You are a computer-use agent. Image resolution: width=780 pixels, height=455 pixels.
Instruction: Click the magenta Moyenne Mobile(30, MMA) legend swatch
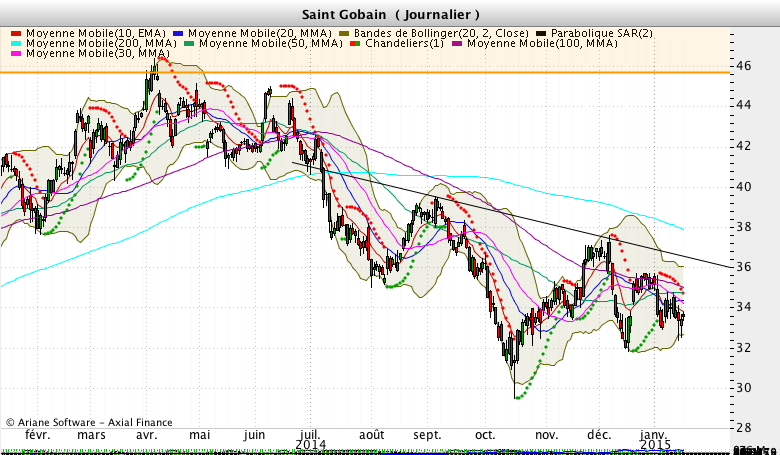[16, 53]
